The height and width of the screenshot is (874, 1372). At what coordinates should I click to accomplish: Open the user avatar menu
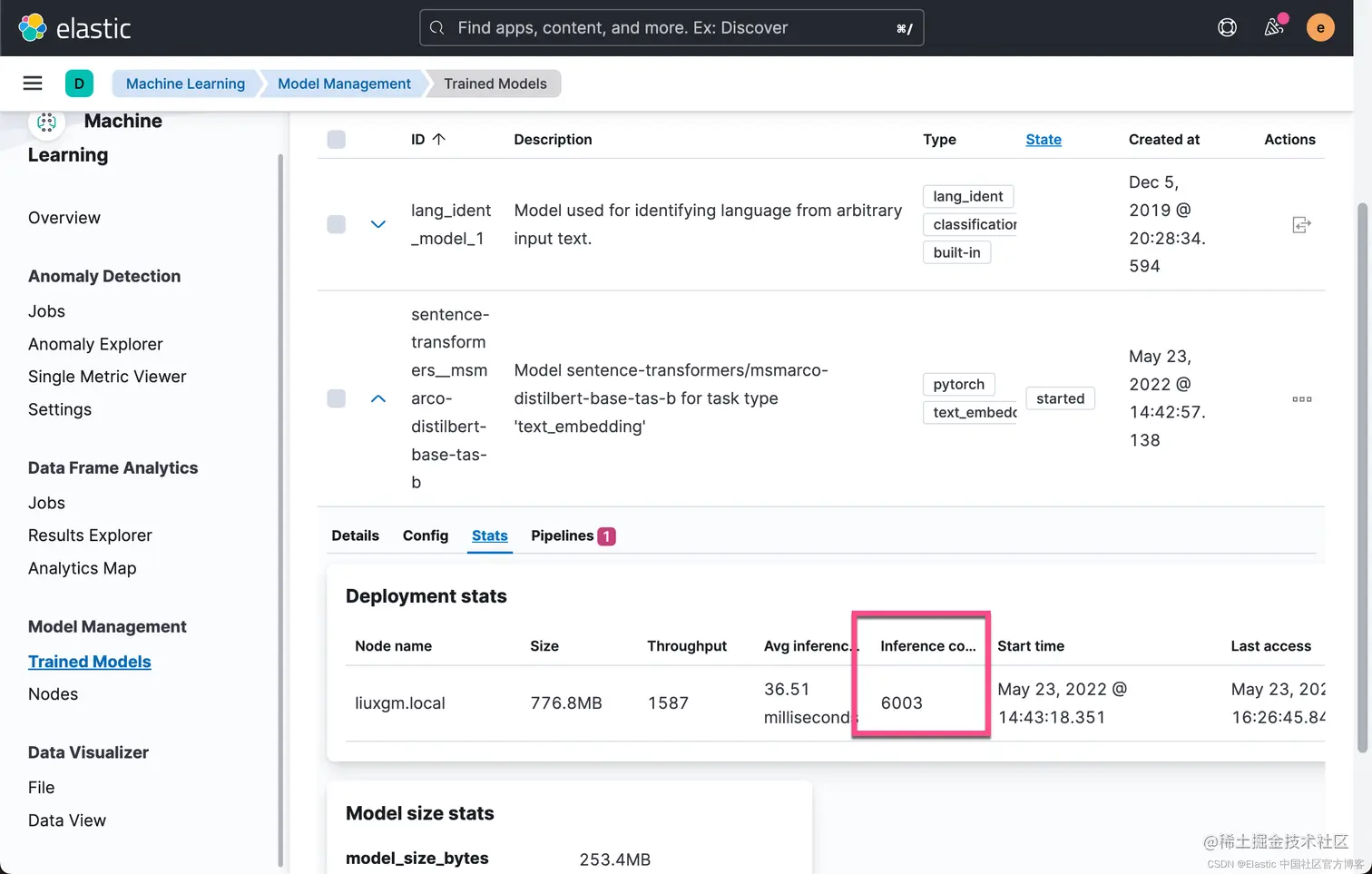point(1320,28)
